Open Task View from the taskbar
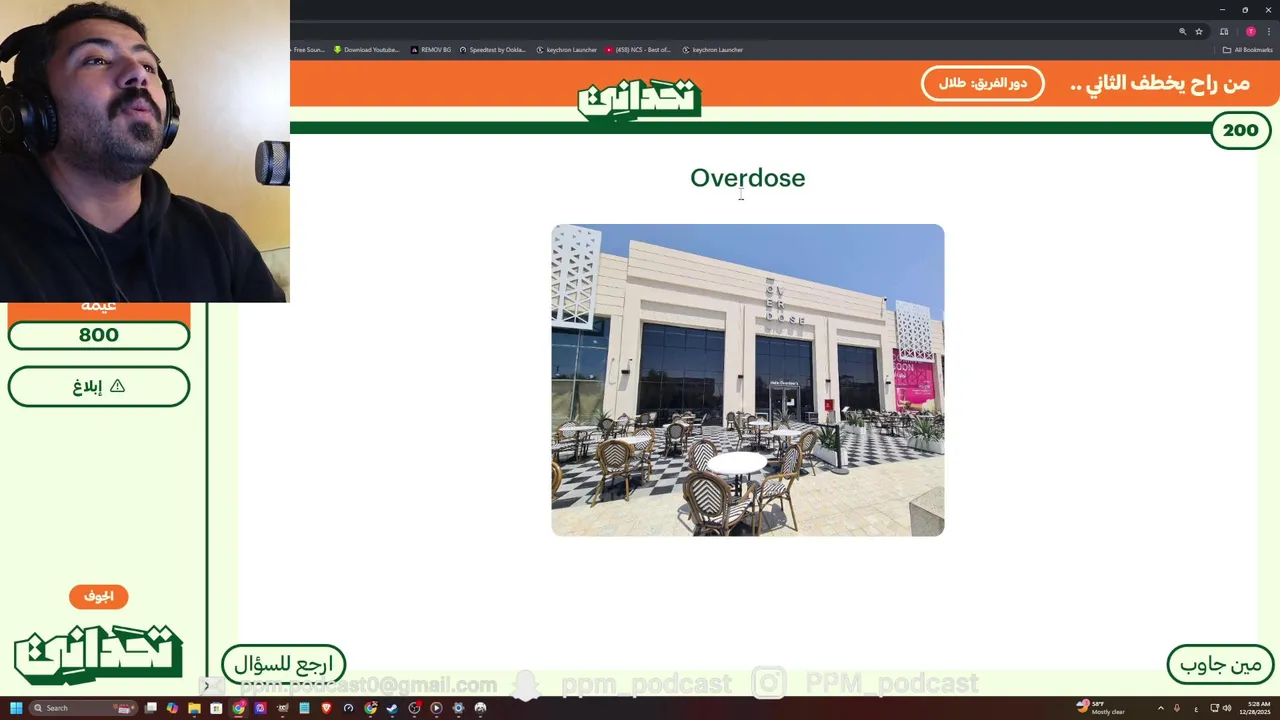The width and height of the screenshot is (1280, 720). (x=150, y=708)
